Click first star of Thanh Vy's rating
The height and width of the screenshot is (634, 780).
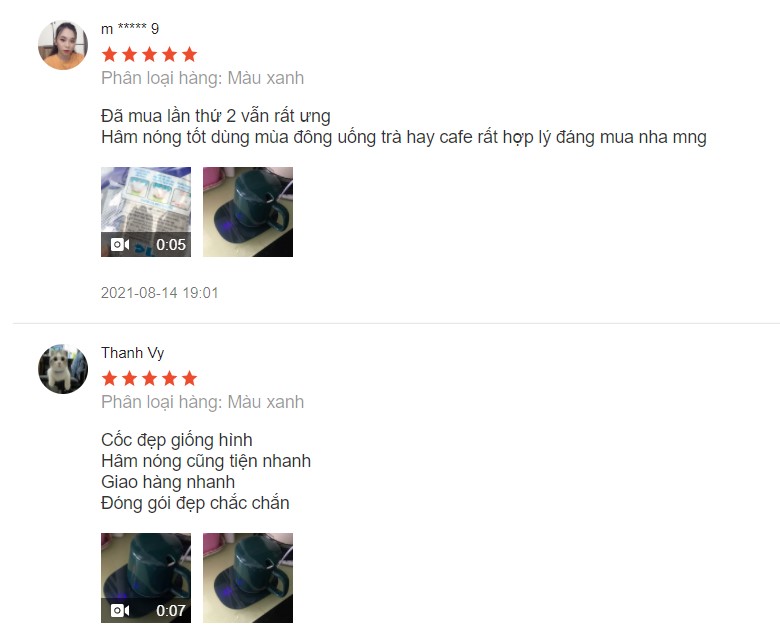[109, 378]
